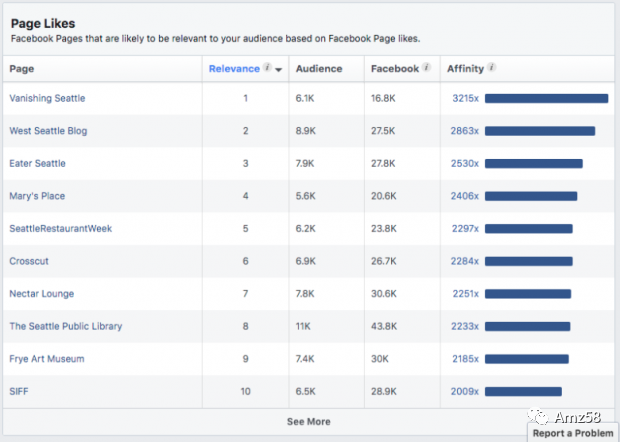The image size is (620, 442).
Task: Click the 26.7K Facebook cell
Action: pyautogui.click(x=384, y=261)
